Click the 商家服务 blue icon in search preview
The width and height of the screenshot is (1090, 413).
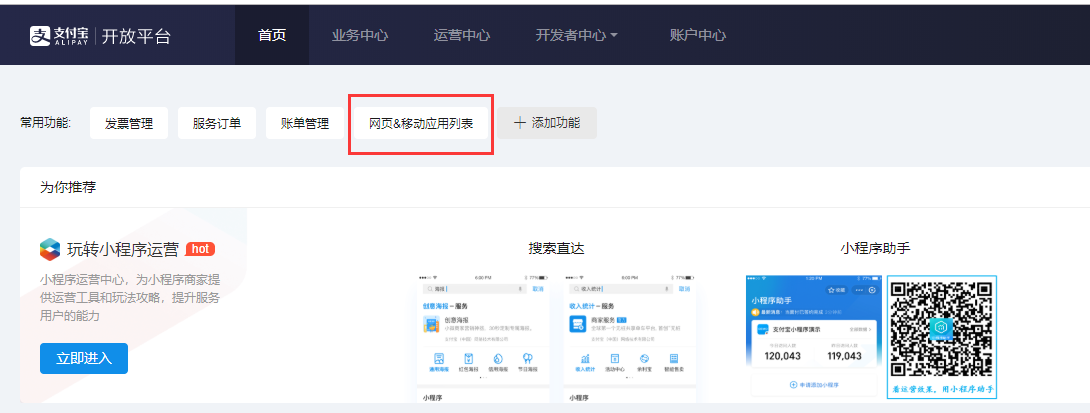point(578,325)
